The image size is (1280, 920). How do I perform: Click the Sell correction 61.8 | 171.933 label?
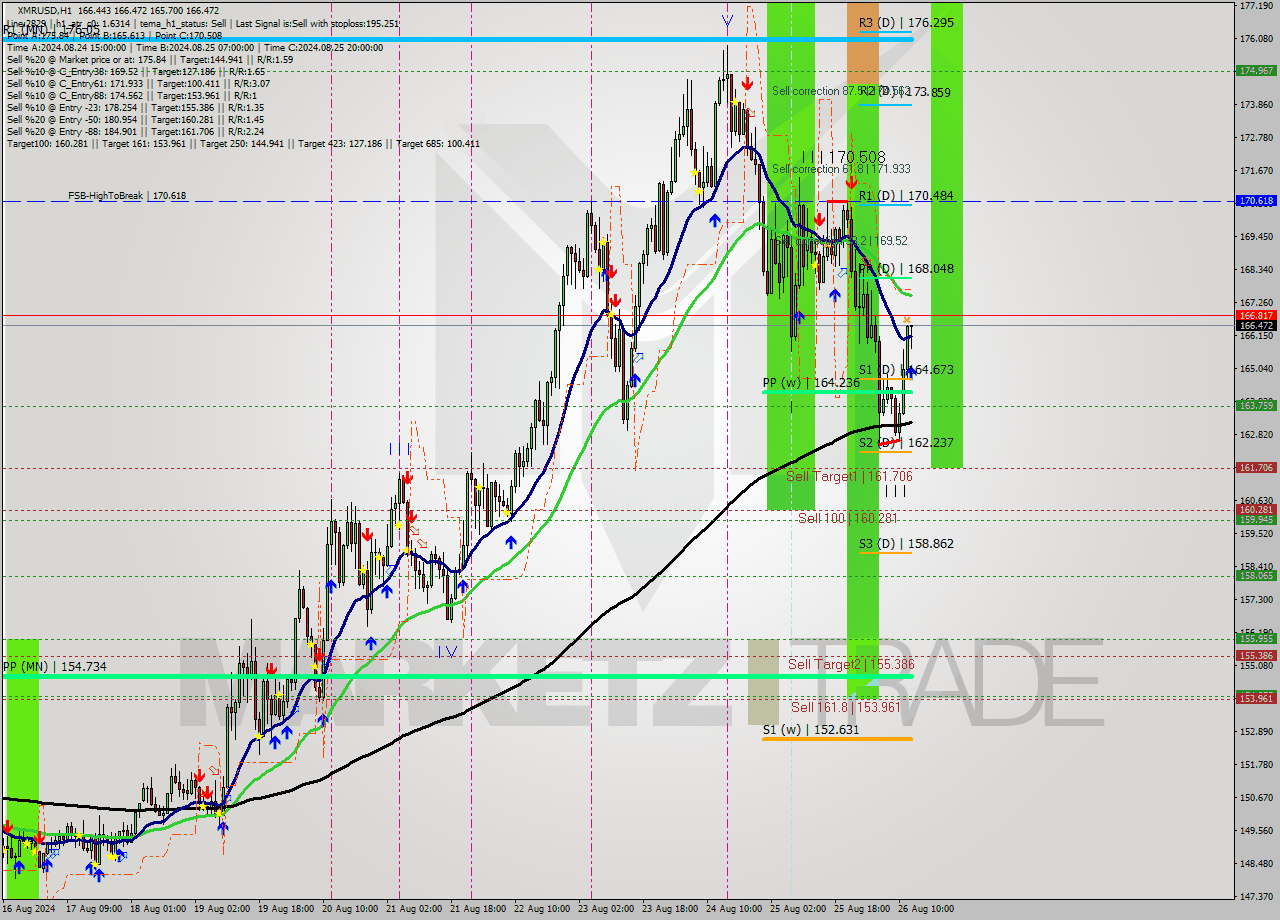click(x=841, y=170)
